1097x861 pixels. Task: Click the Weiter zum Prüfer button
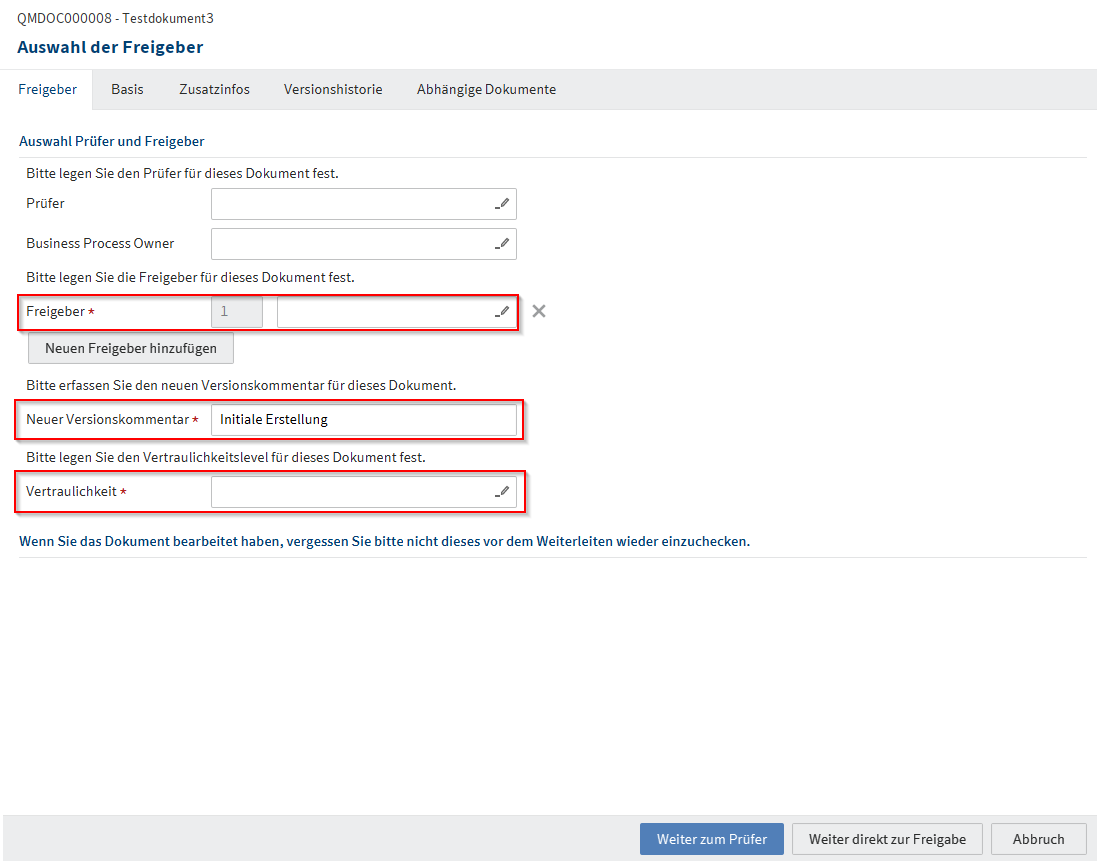point(711,839)
